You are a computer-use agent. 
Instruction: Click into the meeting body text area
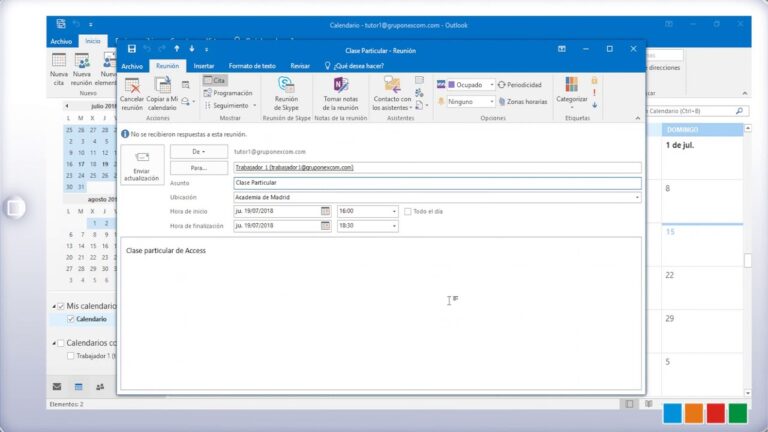(x=381, y=313)
